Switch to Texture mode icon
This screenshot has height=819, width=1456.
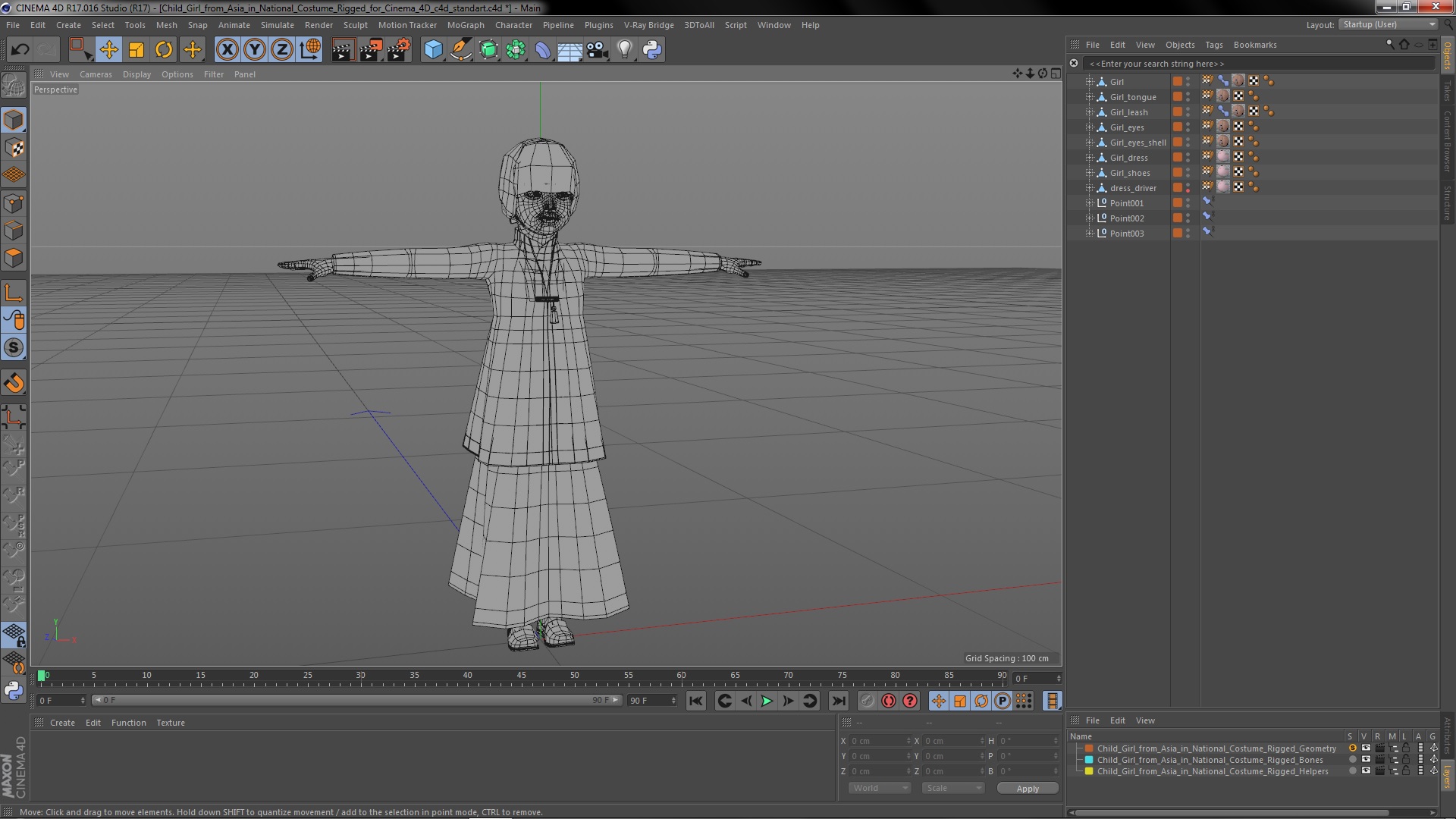(14, 148)
